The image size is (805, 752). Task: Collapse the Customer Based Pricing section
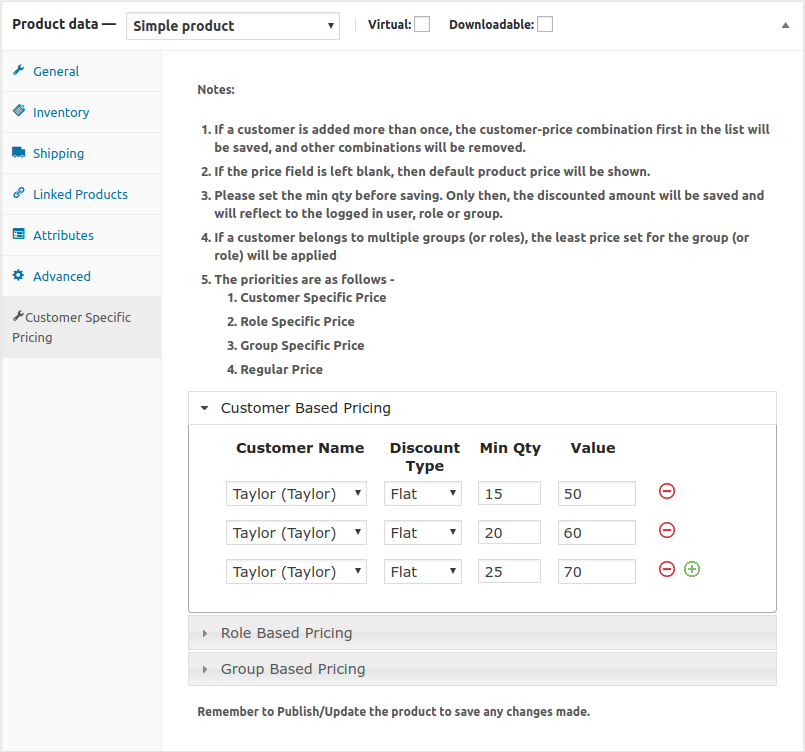pos(305,408)
